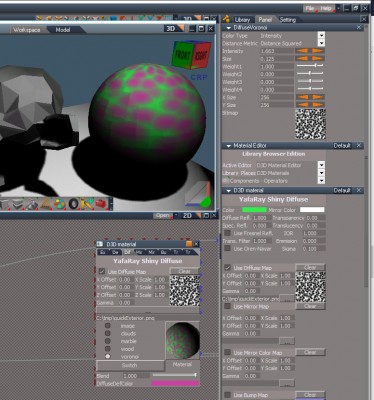
Task: Open the Library Places dropdown
Action: [x=321, y=173]
